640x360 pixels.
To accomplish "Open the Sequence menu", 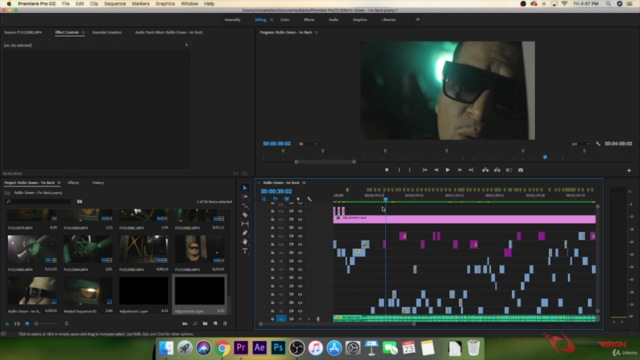I will click(x=115, y=4).
